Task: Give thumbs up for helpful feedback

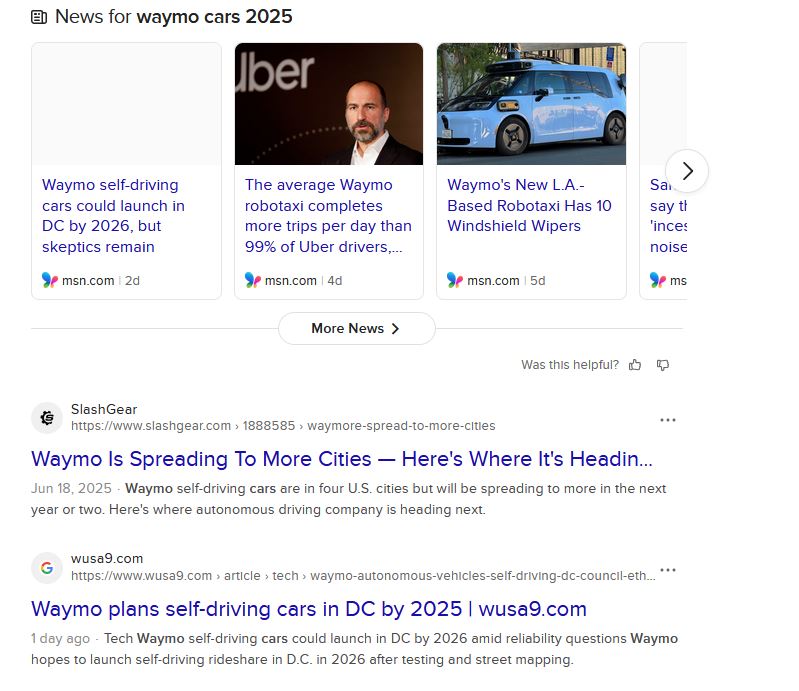Action: pos(635,365)
